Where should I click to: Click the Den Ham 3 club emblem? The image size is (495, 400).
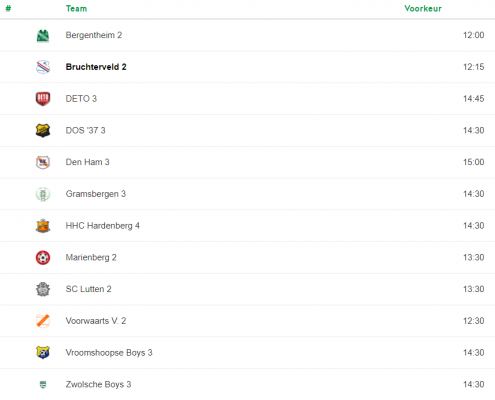pos(43,162)
